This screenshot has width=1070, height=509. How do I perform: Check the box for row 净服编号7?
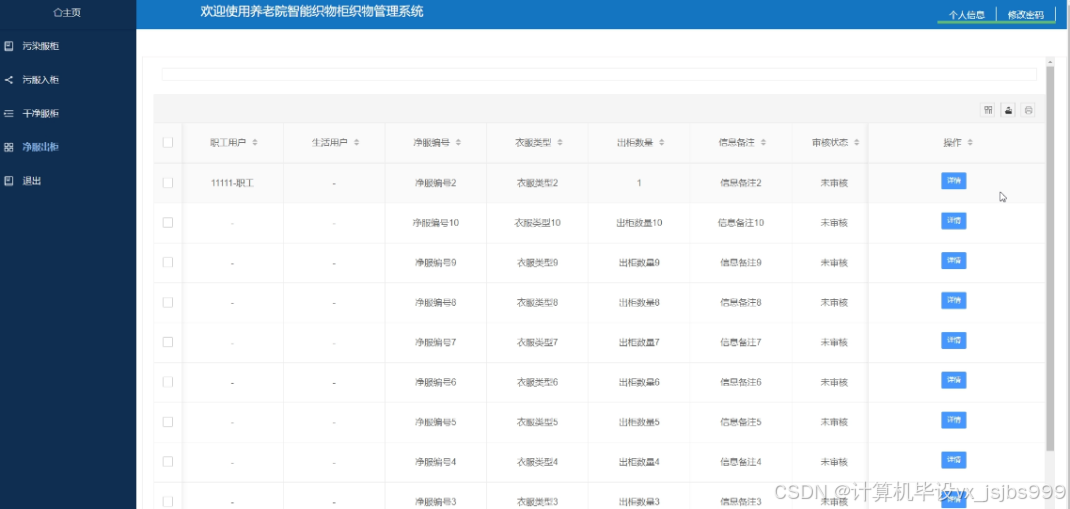point(168,342)
